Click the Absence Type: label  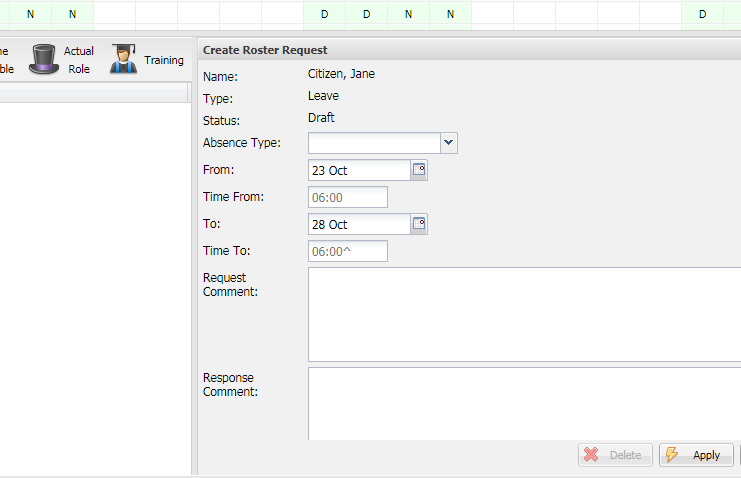(242, 143)
